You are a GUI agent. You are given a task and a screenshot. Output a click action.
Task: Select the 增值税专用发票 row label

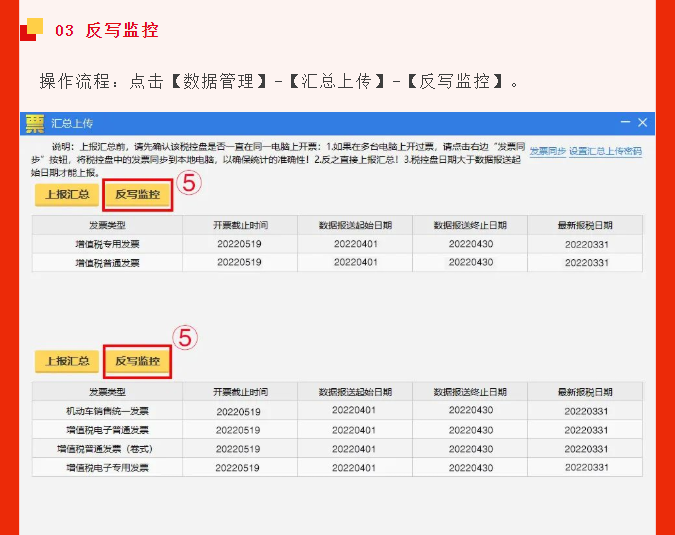coord(108,244)
